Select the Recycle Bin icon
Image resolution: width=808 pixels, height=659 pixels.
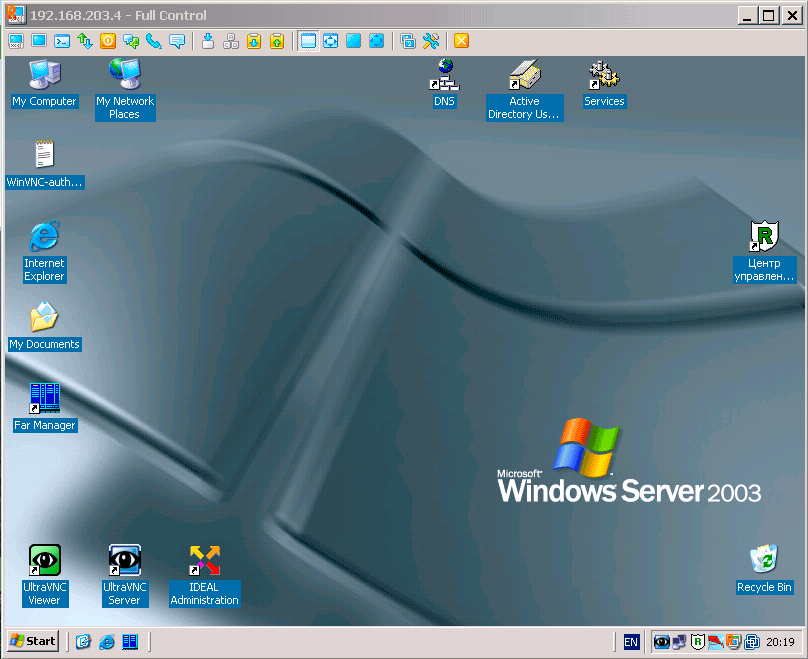tap(764, 569)
